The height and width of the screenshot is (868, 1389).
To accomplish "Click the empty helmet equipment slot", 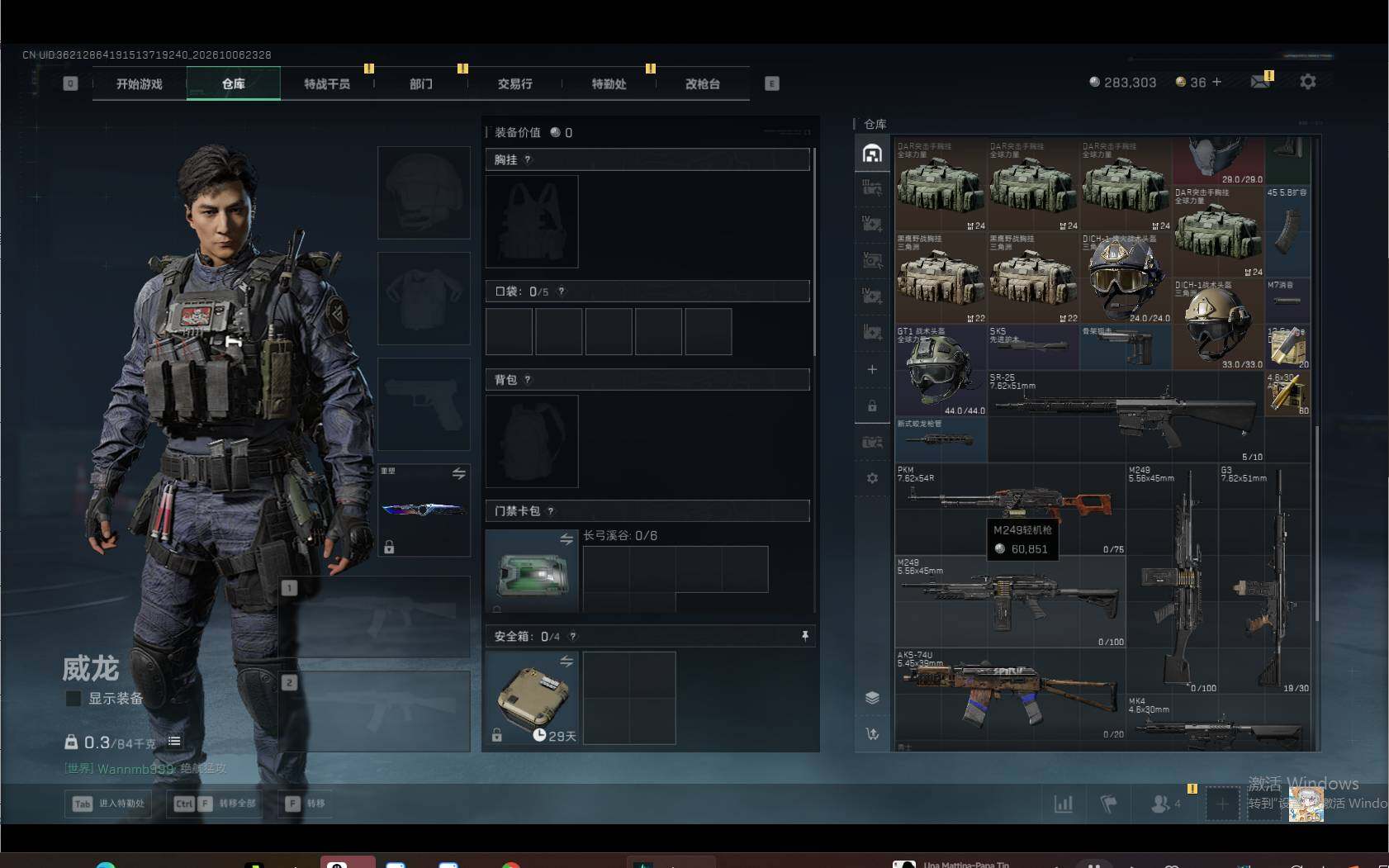I will pos(424,193).
